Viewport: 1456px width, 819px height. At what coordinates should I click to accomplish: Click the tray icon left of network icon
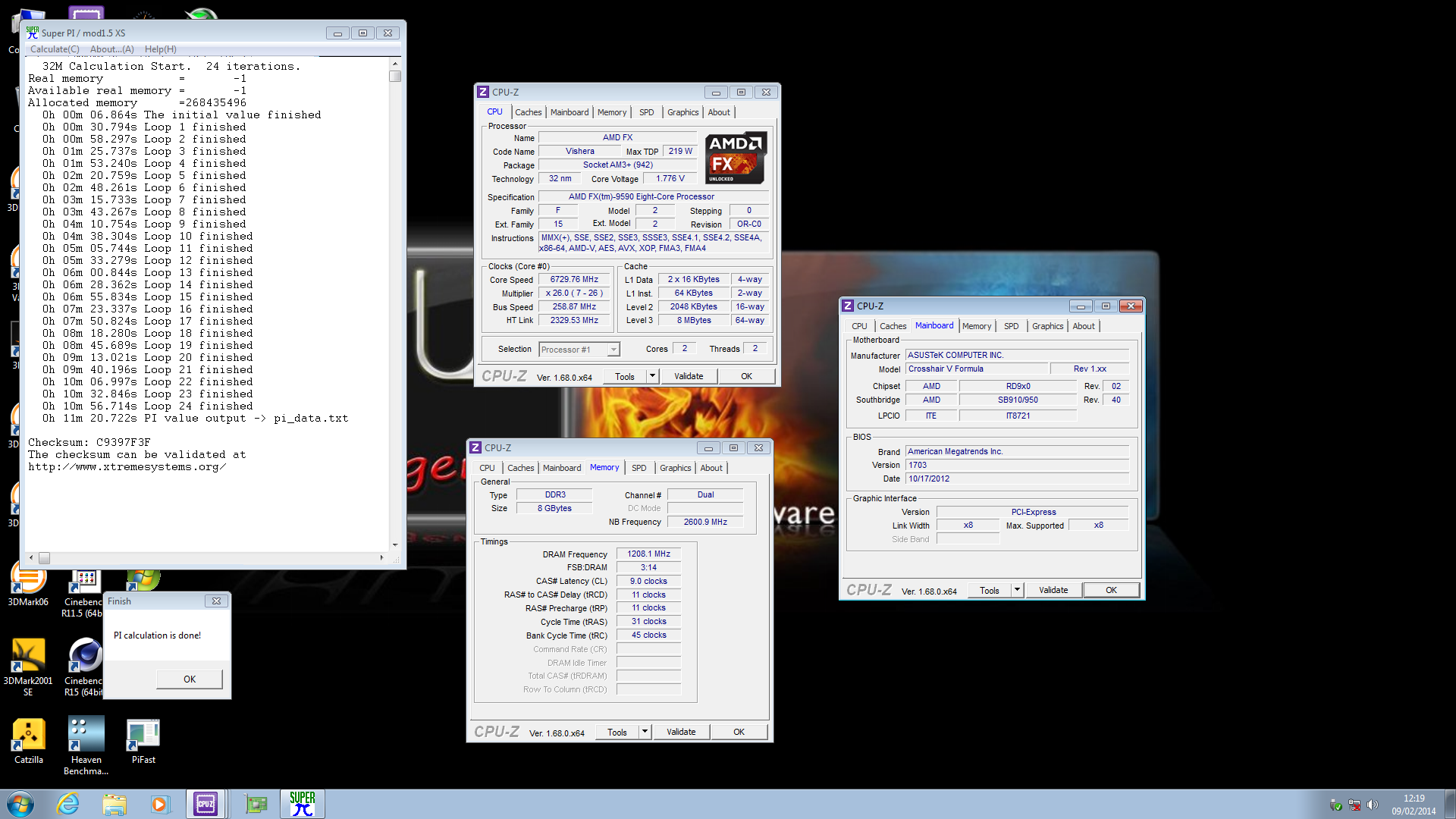[x=1336, y=805]
